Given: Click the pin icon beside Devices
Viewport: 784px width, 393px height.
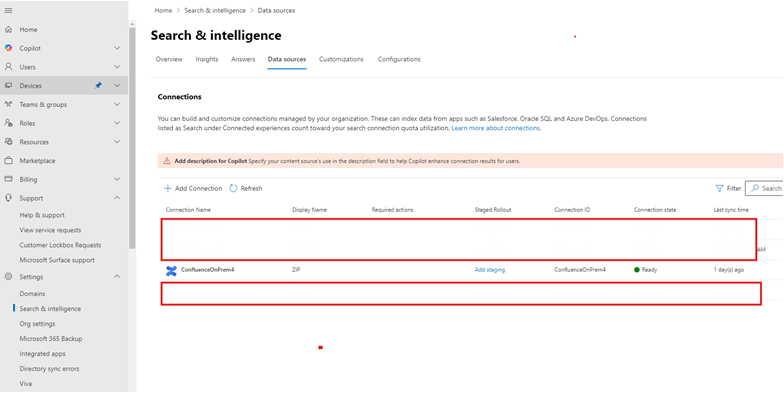Looking at the screenshot, I should tap(98, 86).
